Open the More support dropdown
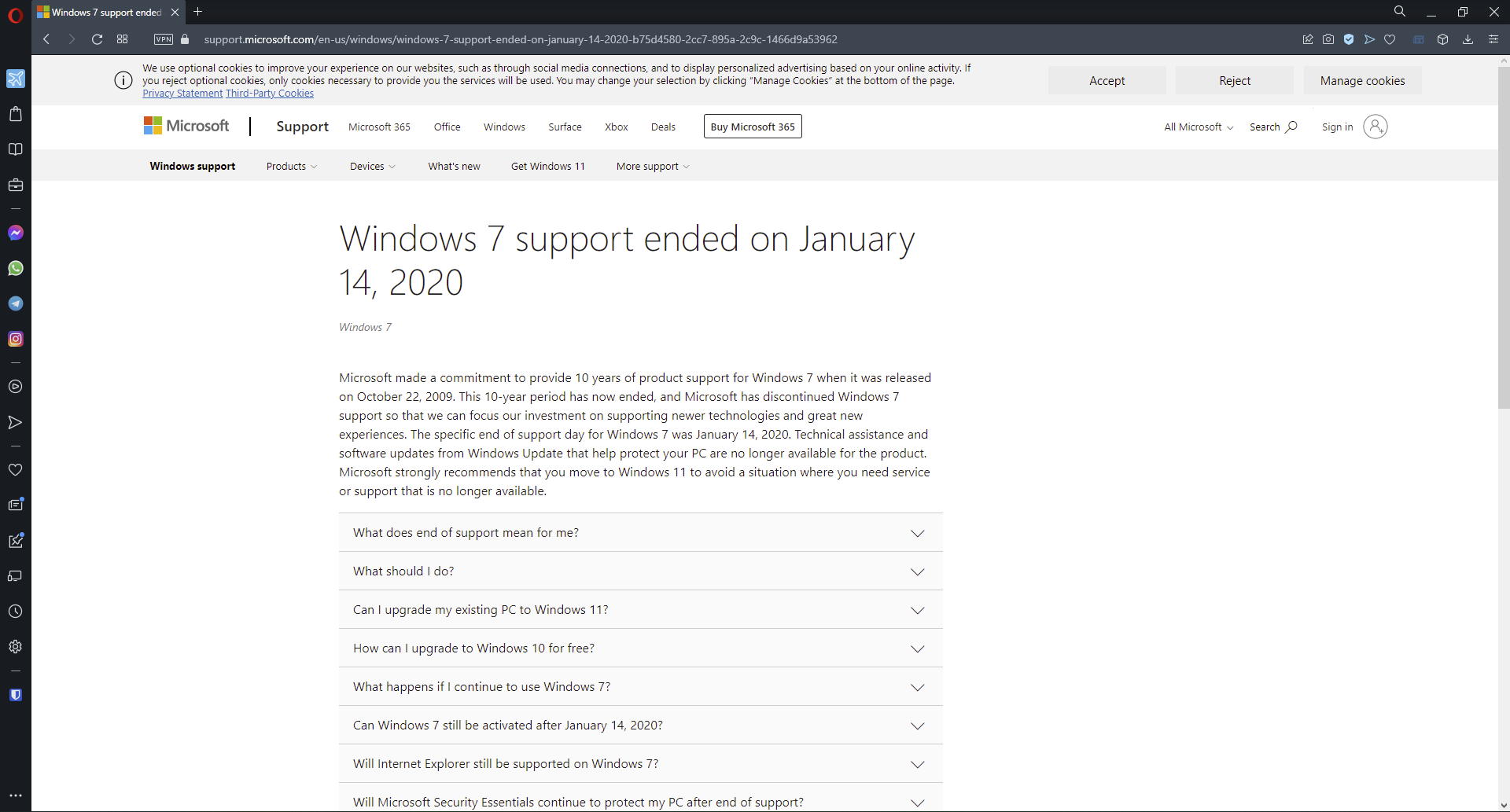This screenshot has width=1510, height=812. click(653, 167)
